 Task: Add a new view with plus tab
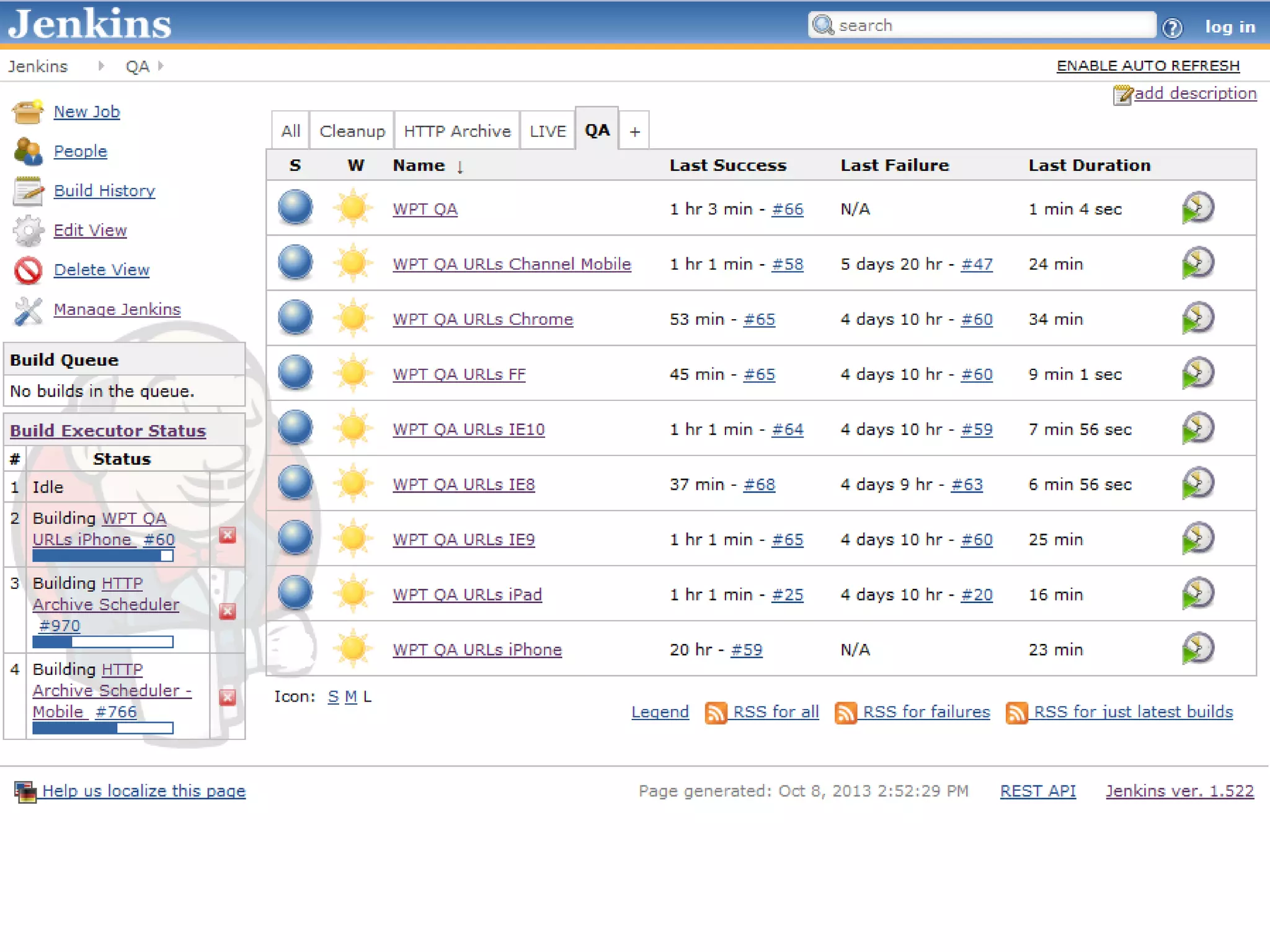pyautogui.click(x=634, y=131)
